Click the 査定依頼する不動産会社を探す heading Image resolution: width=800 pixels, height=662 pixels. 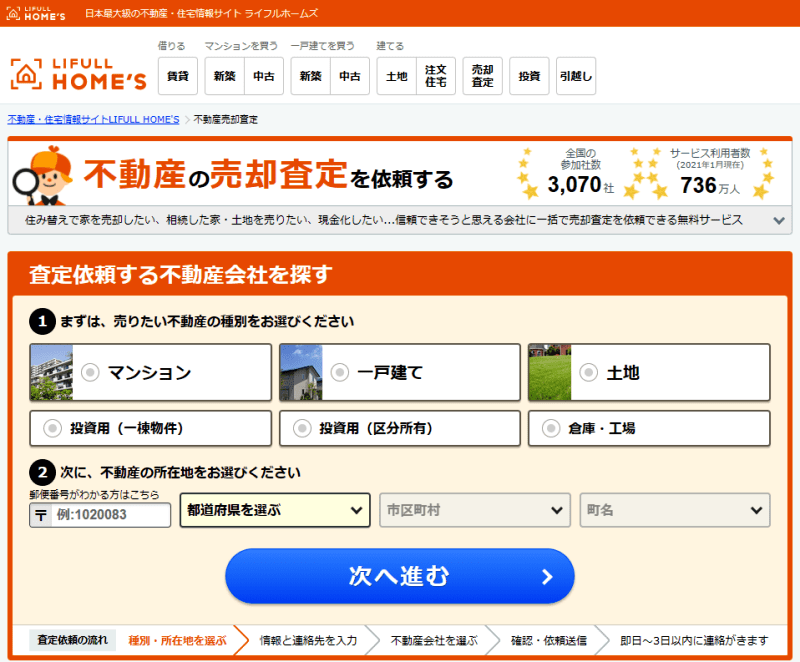181,274
